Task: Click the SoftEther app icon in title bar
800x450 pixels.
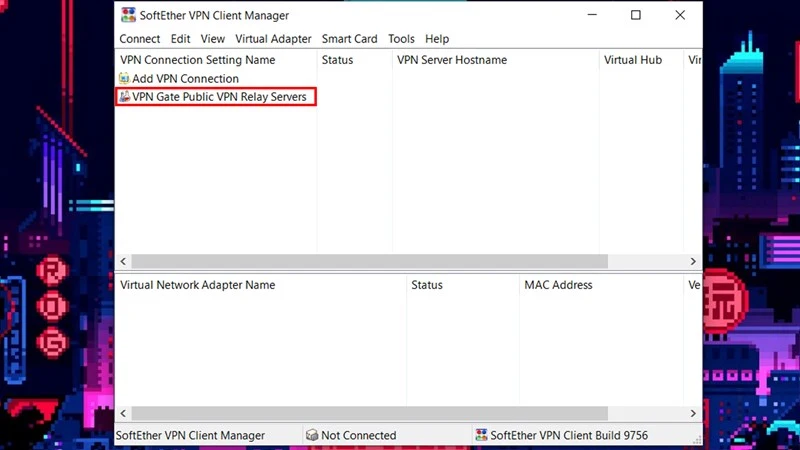Action: tap(128, 15)
